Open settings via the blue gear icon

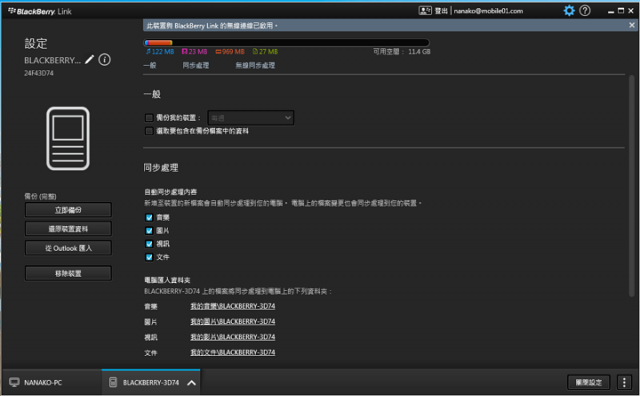(x=569, y=11)
